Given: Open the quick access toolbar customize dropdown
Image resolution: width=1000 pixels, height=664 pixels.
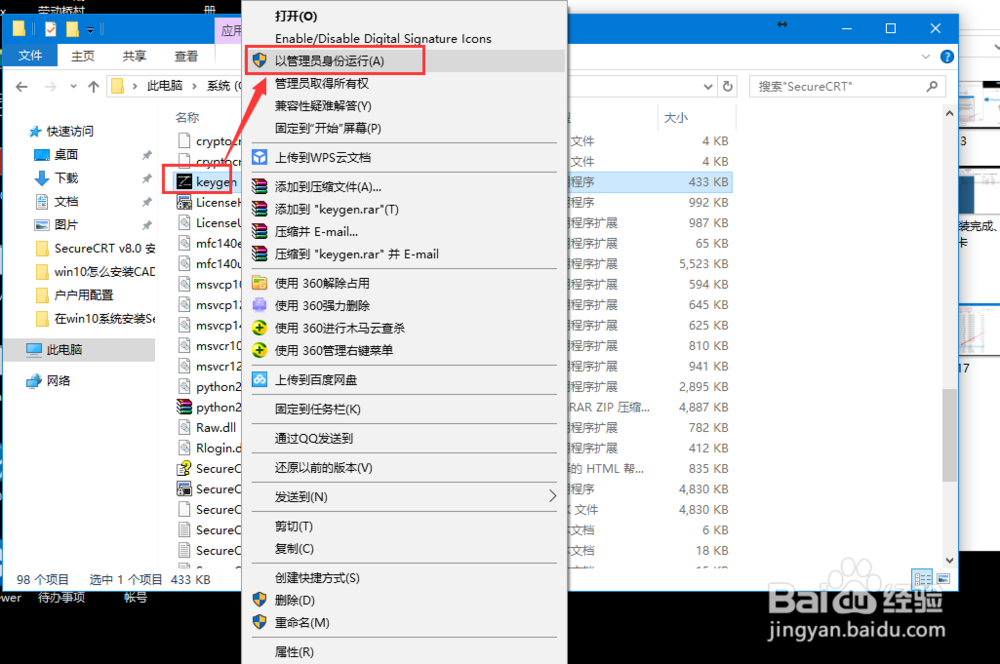Looking at the screenshot, I should point(88,30).
